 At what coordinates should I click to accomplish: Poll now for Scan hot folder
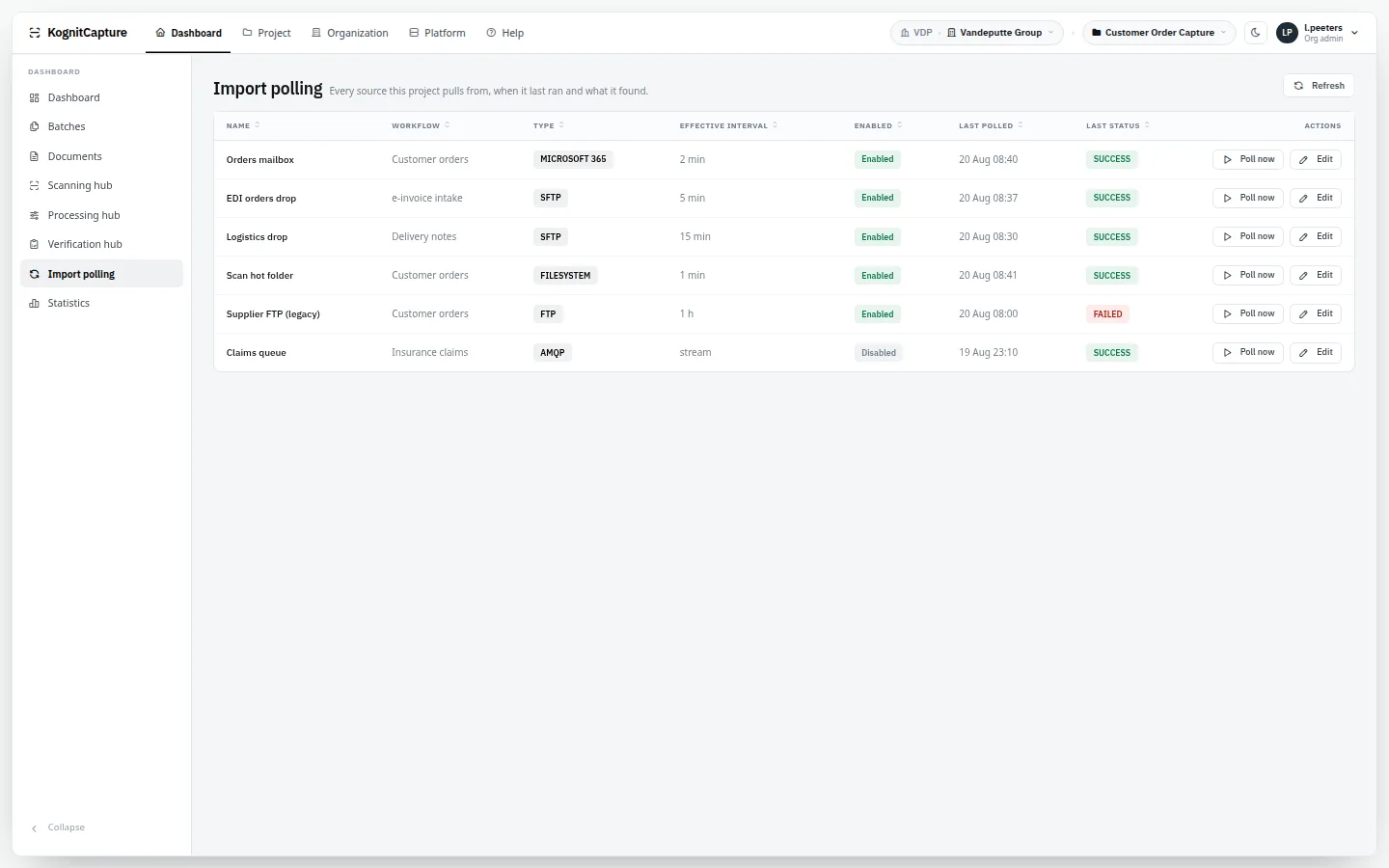(x=1248, y=275)
